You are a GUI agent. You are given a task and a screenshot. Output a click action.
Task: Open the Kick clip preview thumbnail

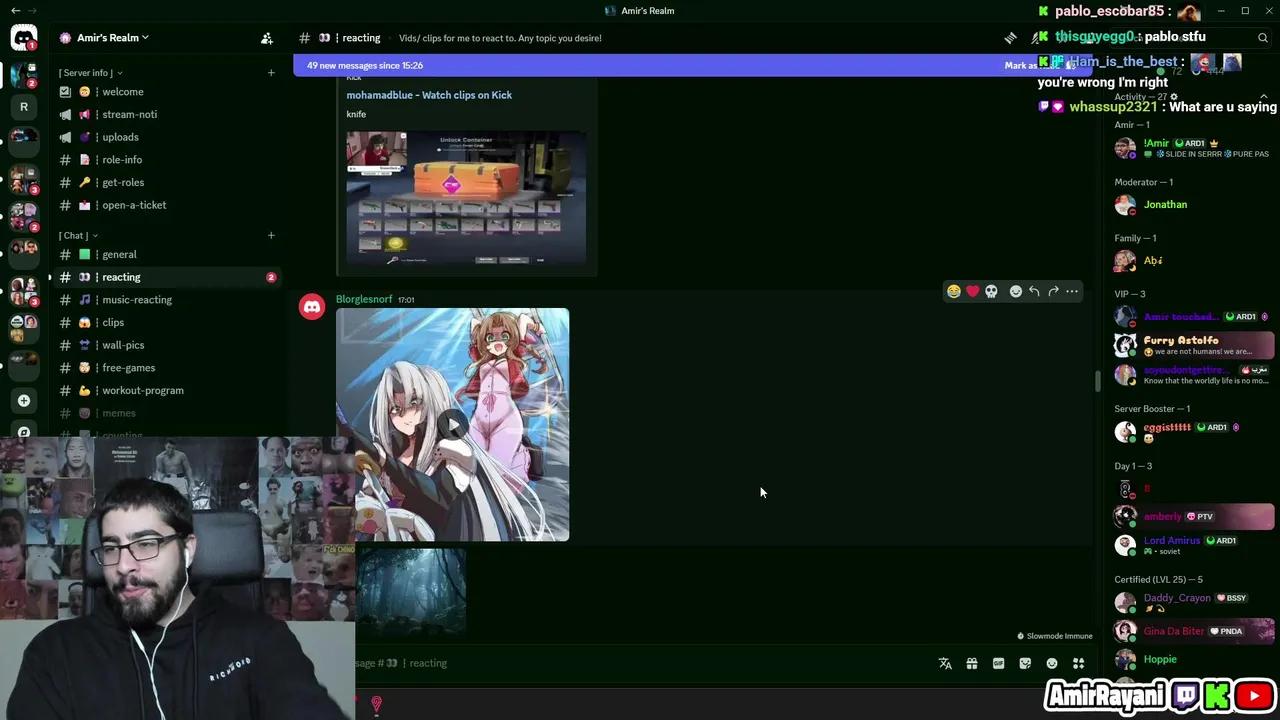coord(466,197)
